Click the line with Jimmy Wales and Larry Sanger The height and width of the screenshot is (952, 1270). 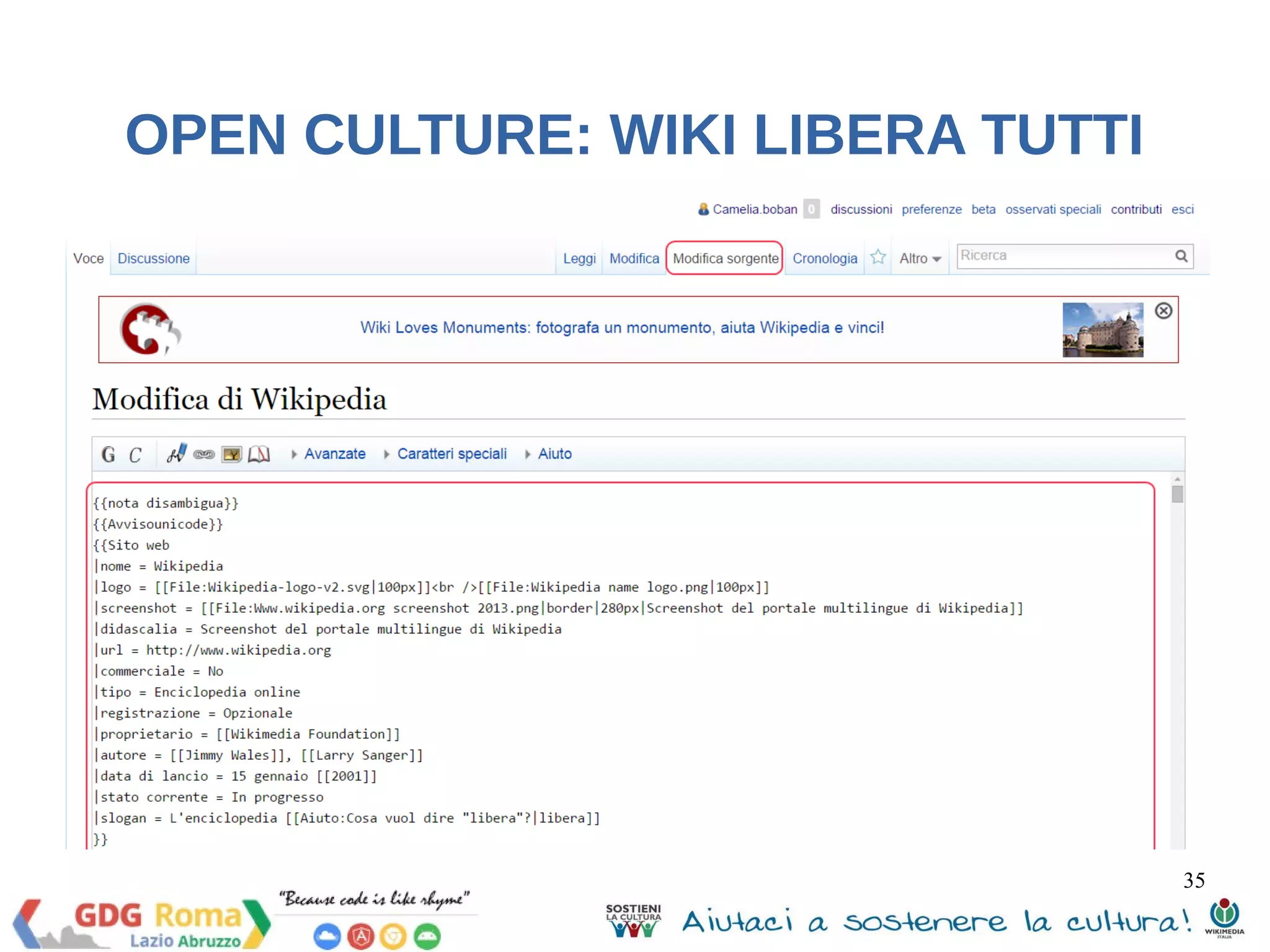pos(258,755)
